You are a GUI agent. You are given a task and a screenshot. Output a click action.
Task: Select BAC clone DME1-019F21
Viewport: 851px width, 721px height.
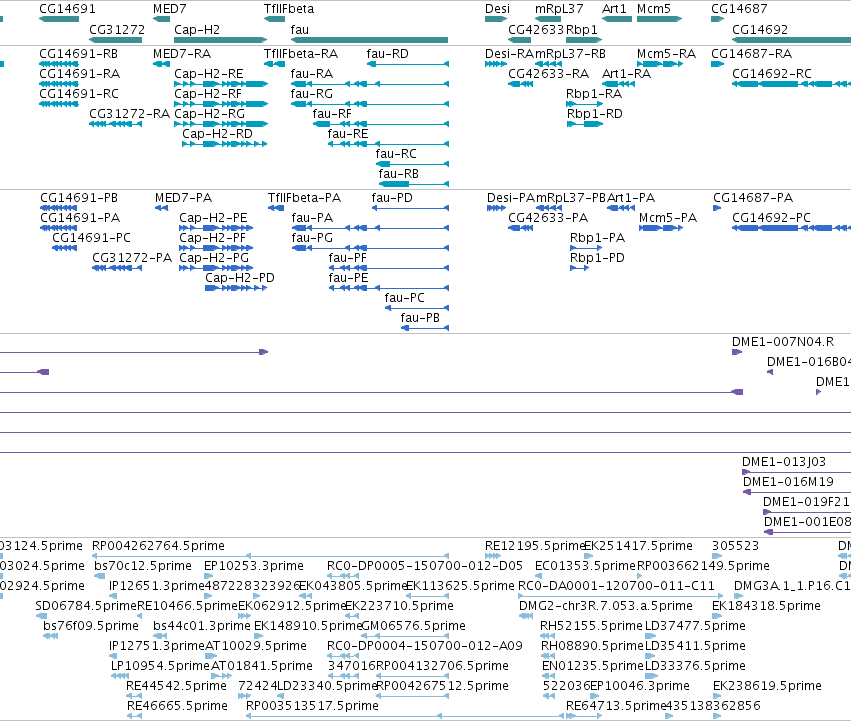tap(807, 512)
